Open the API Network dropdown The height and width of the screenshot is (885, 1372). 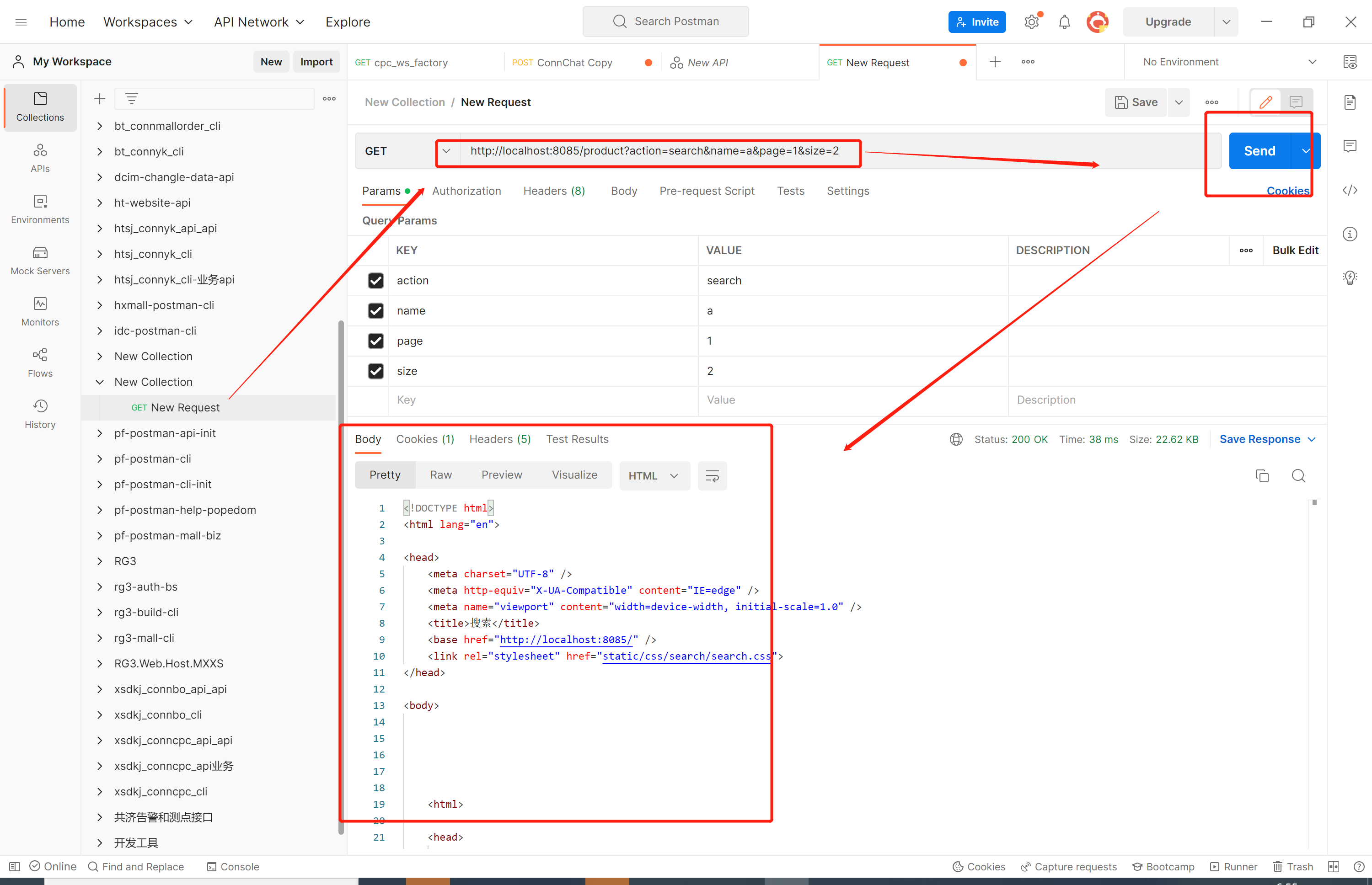pos(259,22)
